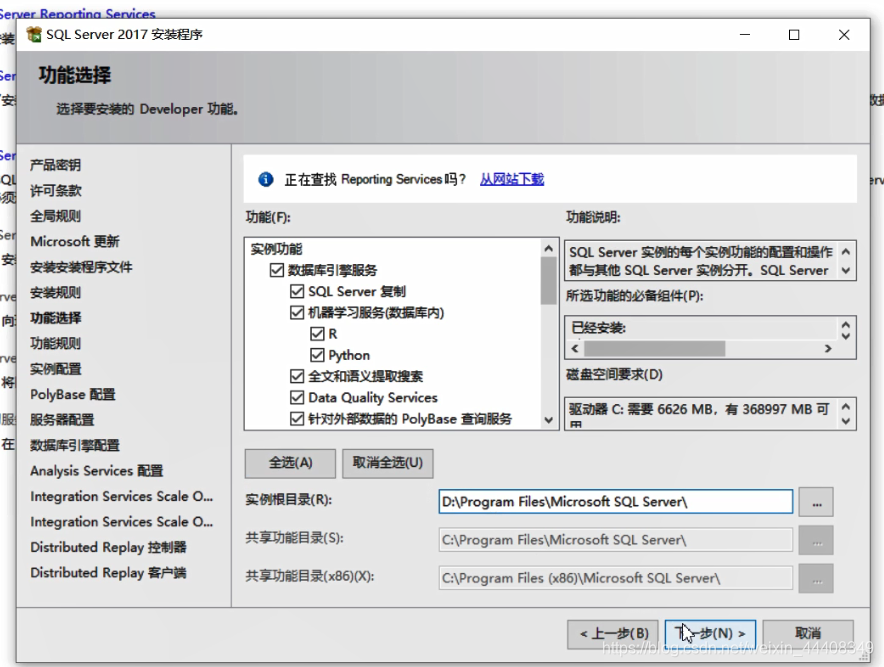Toggle 针对外部数据的 PolyBase 查询服务 checkbox
The width and height of the screenshot is (884, 667).
(x=297, y=419)
